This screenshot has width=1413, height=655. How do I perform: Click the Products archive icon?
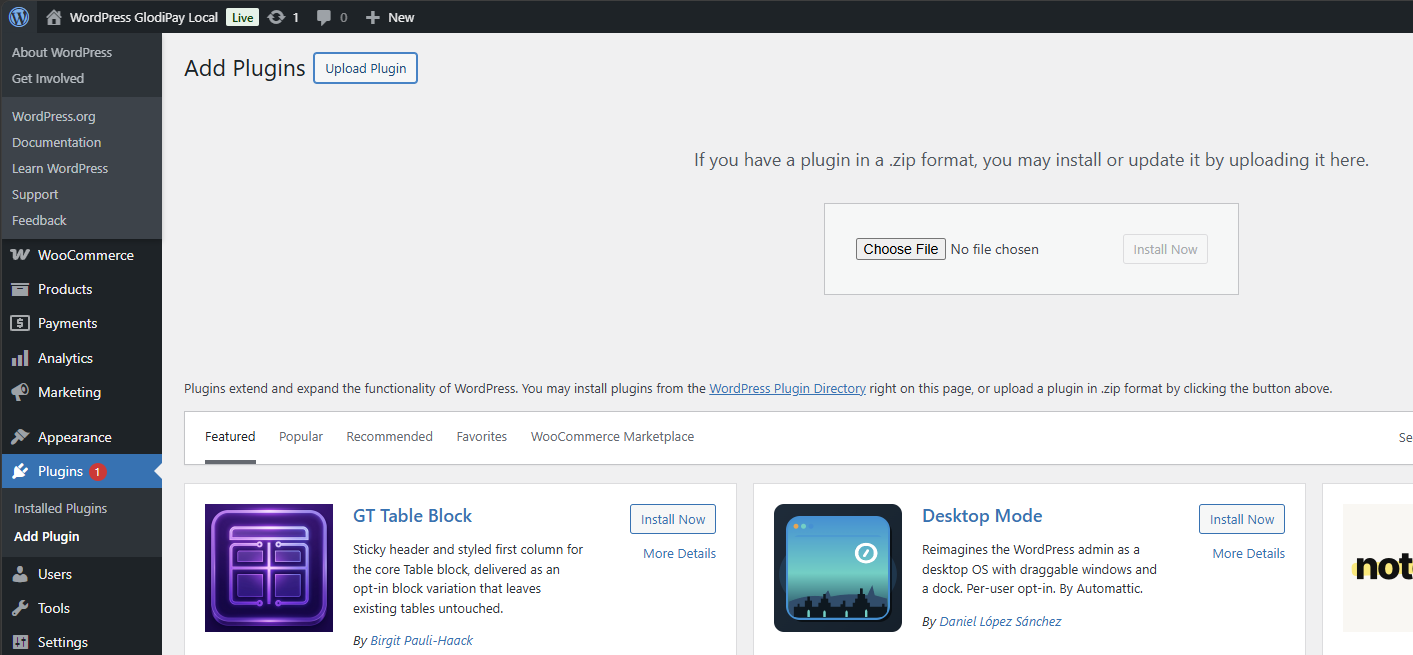click(x=20, y=289)
